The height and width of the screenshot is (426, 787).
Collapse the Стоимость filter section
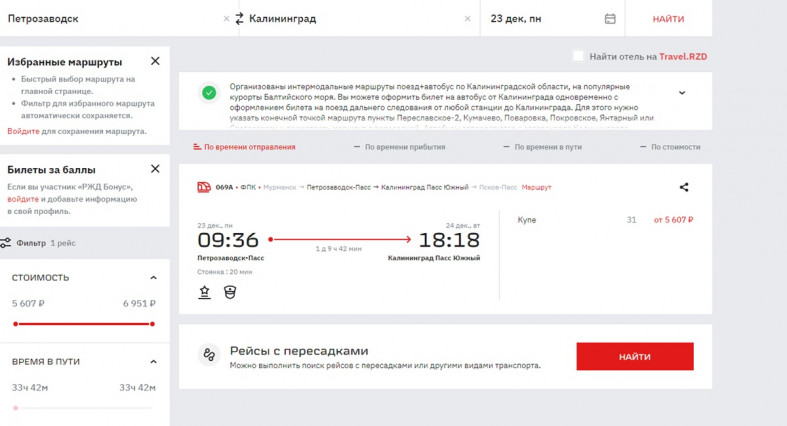[x=153, y=278]
